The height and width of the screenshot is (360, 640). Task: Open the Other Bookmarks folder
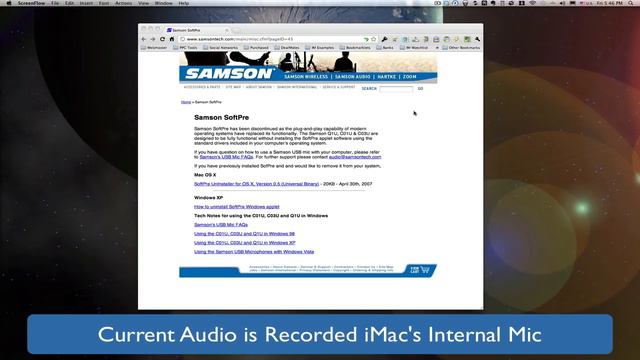pos(461,48)
